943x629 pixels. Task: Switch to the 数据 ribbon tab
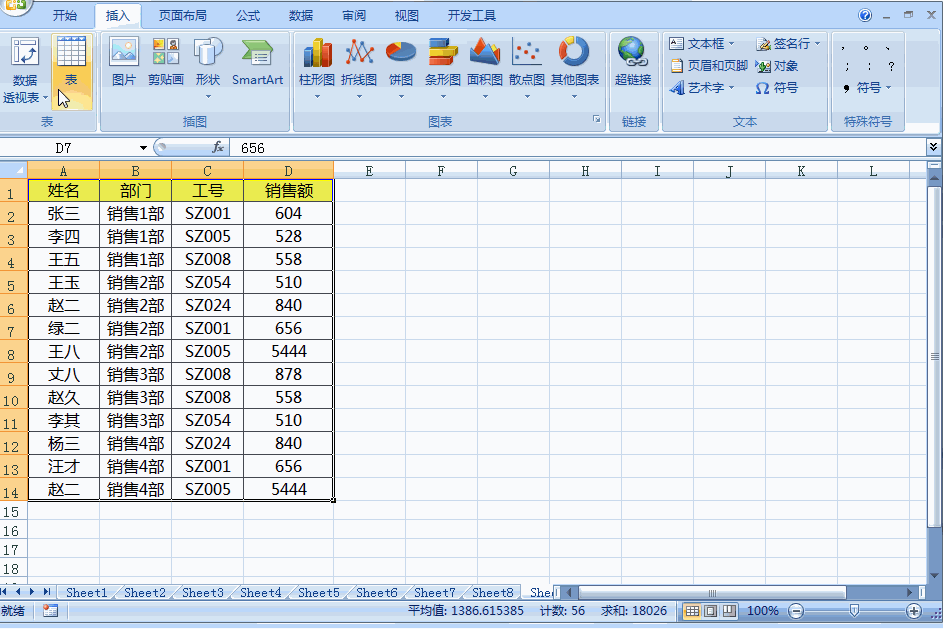pyautogui.click(x=301, y=16)
